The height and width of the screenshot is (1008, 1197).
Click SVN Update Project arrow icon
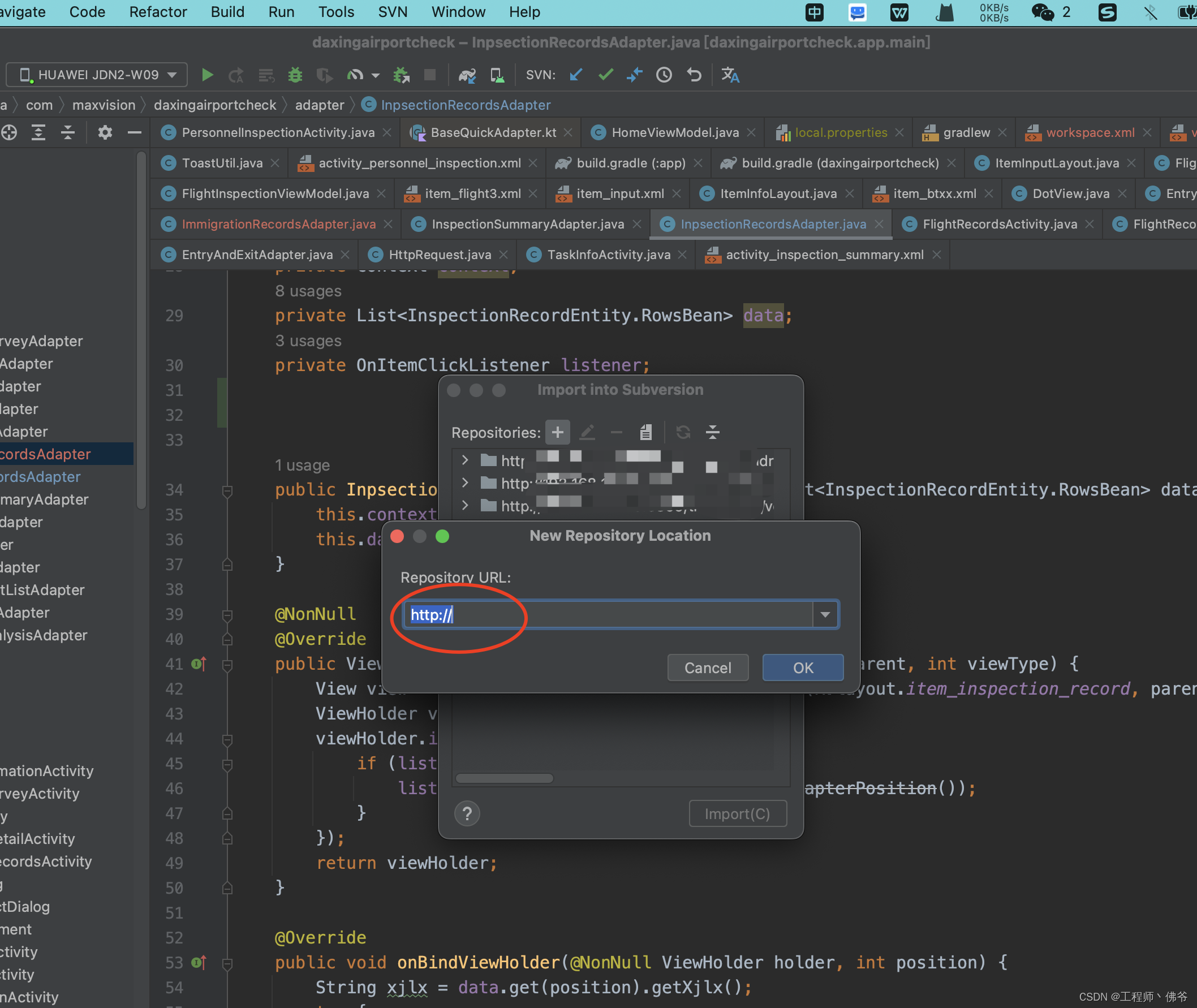click(576, 75)
